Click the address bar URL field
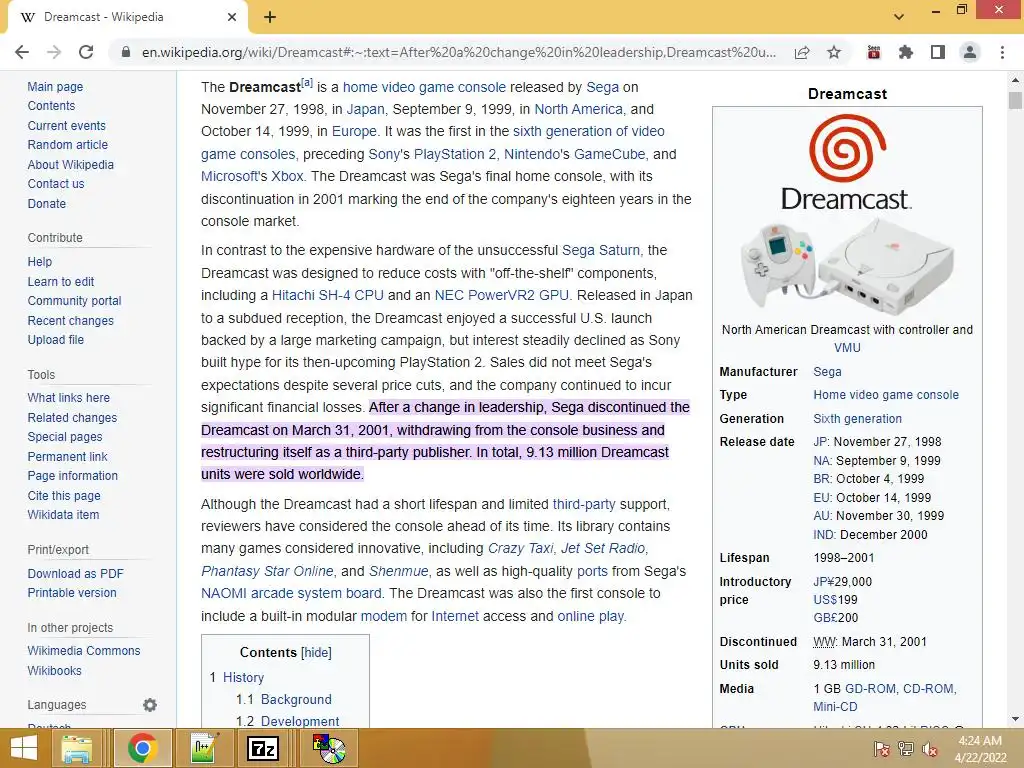Image resolution: width=1024 pixels, height=768 pixels. click(x=458, y=52)
